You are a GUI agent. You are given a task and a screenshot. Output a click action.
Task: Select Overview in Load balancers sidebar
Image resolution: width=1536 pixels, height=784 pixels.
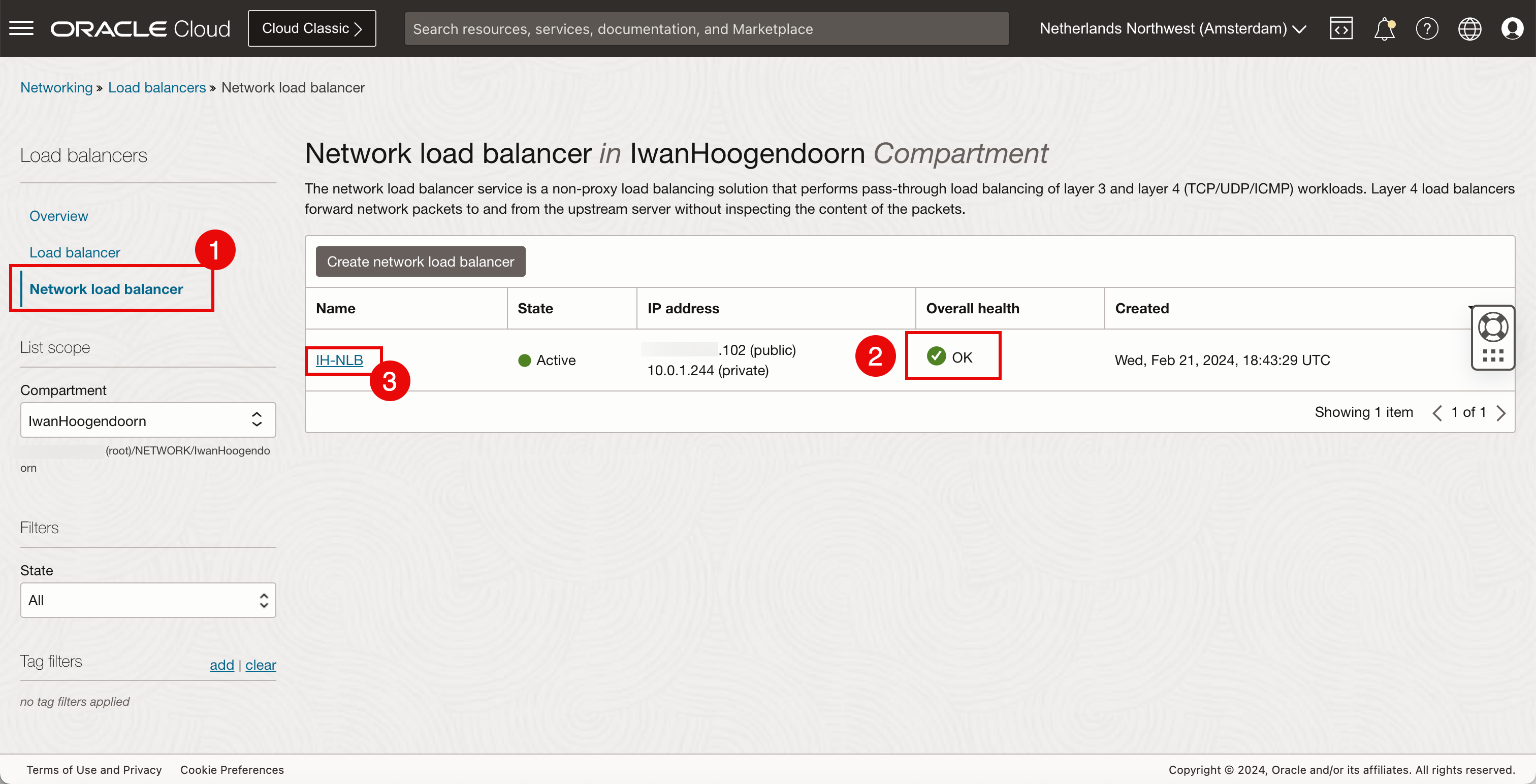(x=58, y=216)
